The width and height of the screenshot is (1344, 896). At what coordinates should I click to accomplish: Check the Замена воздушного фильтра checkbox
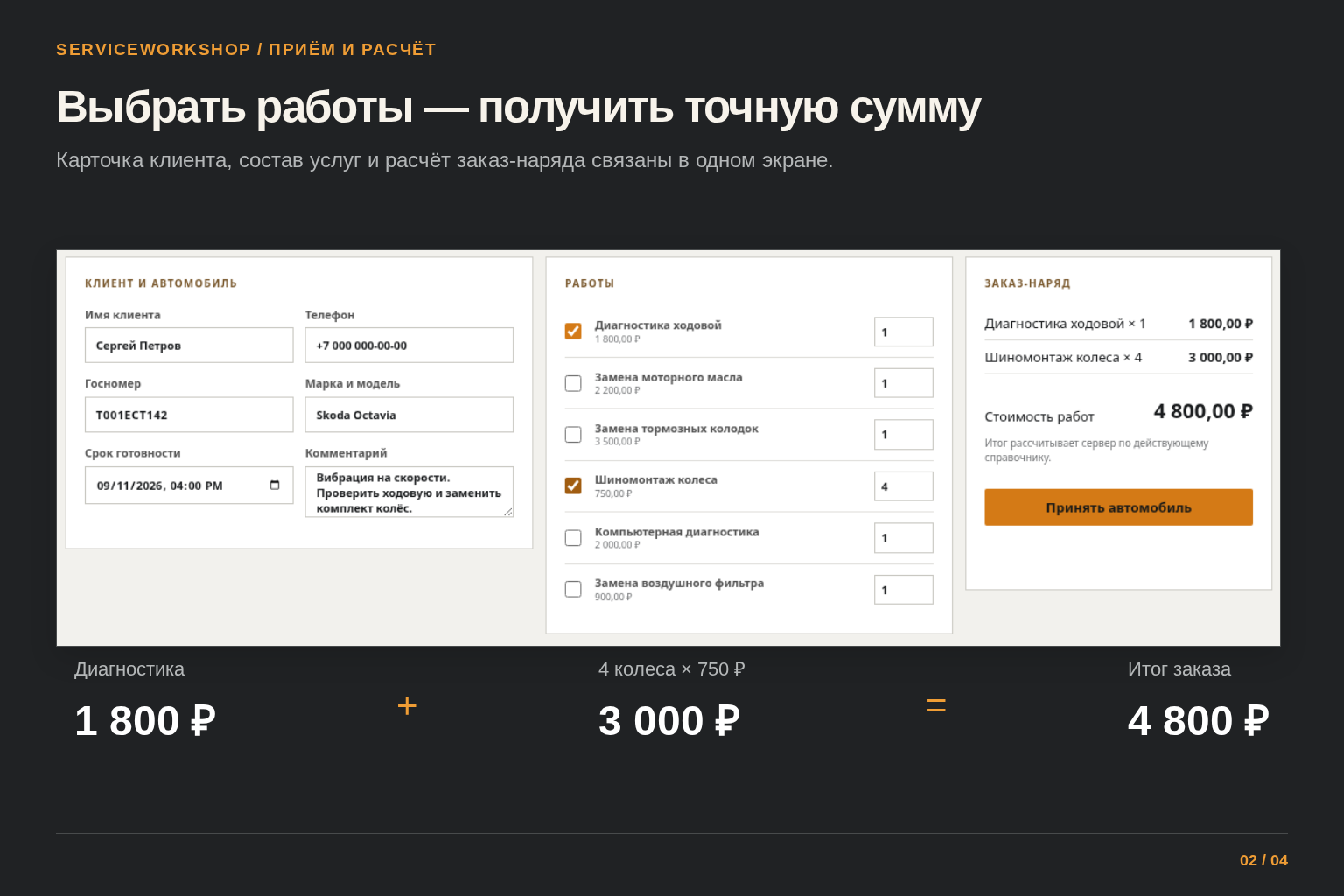[573, 589]
